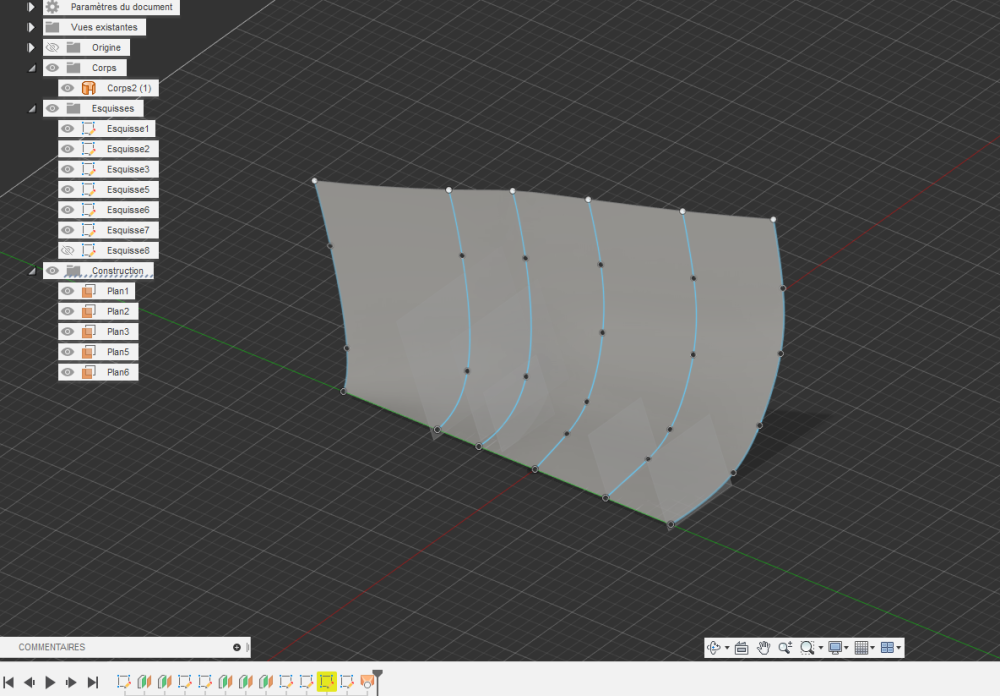Expand the Commentaires panel plus icon
Screen dimensions: 1000x696
[x=237, y=647]
